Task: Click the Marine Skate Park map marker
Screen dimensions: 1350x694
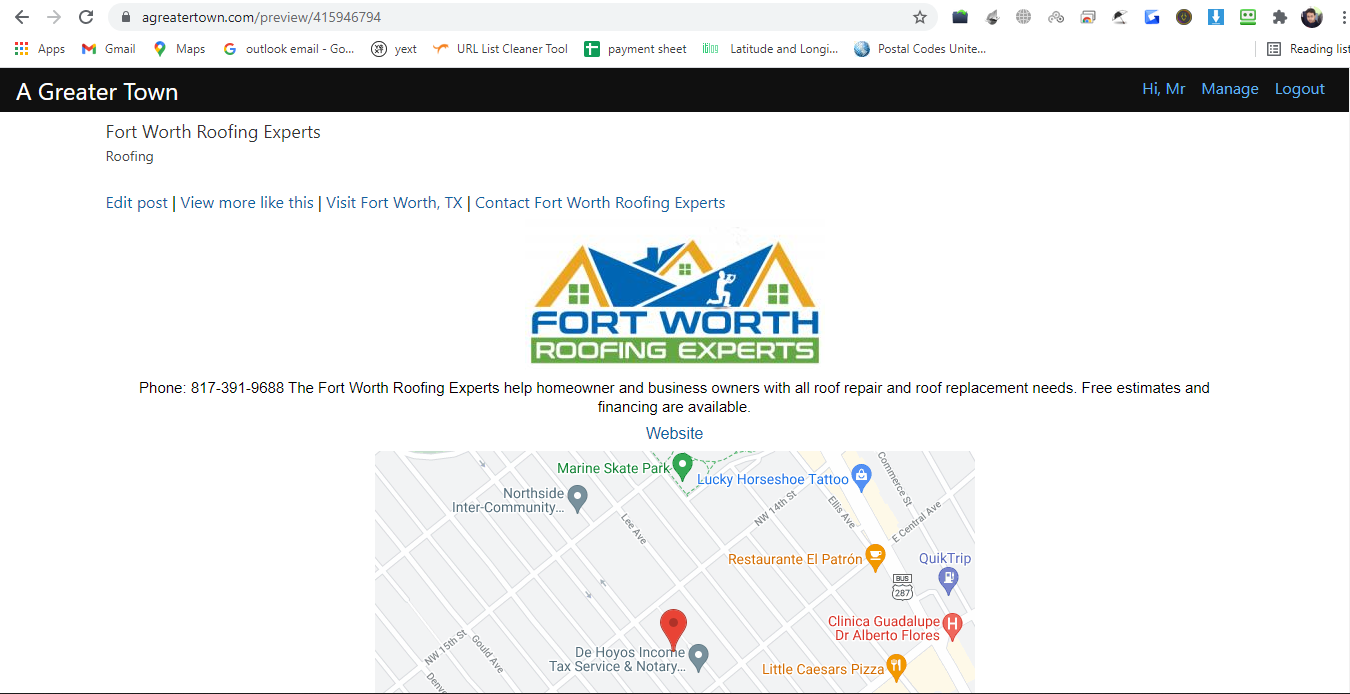Action: (683, 466)
